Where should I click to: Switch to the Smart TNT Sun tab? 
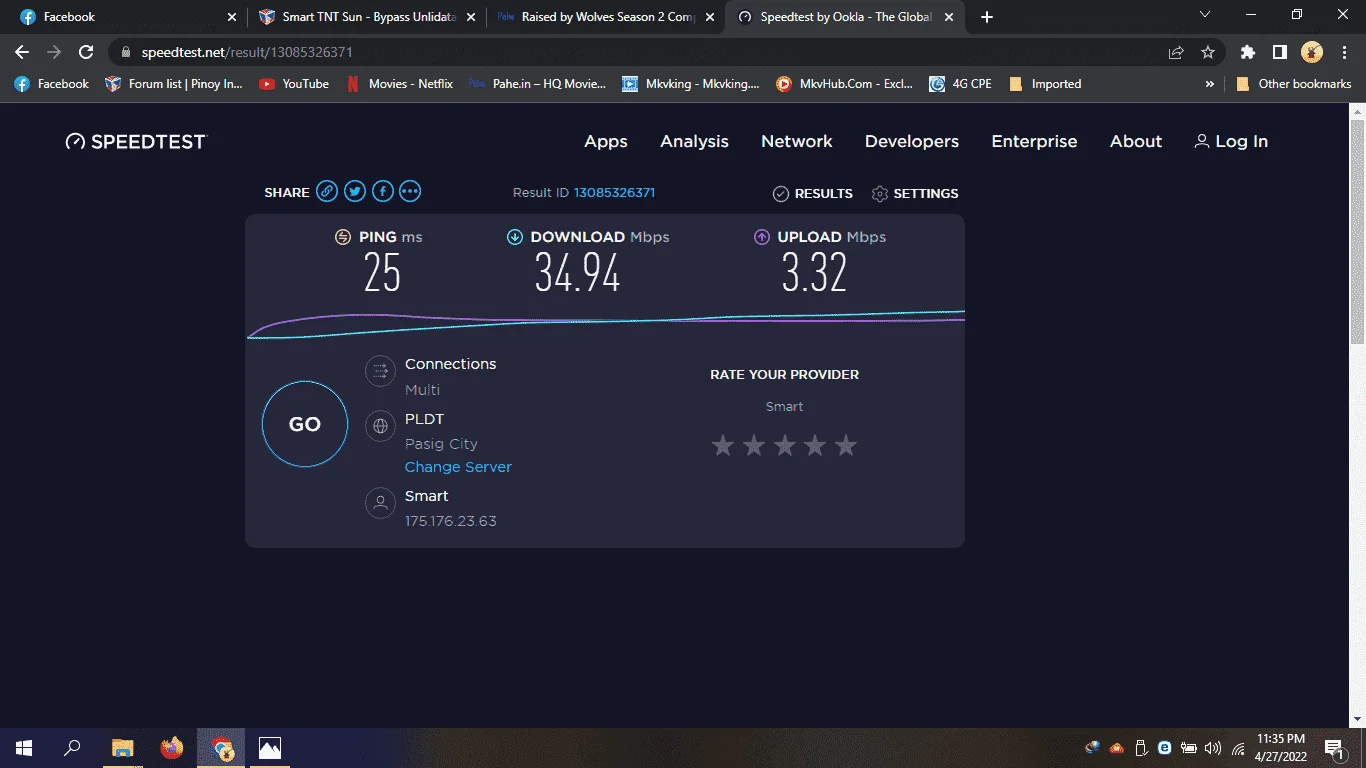[365, 17]
